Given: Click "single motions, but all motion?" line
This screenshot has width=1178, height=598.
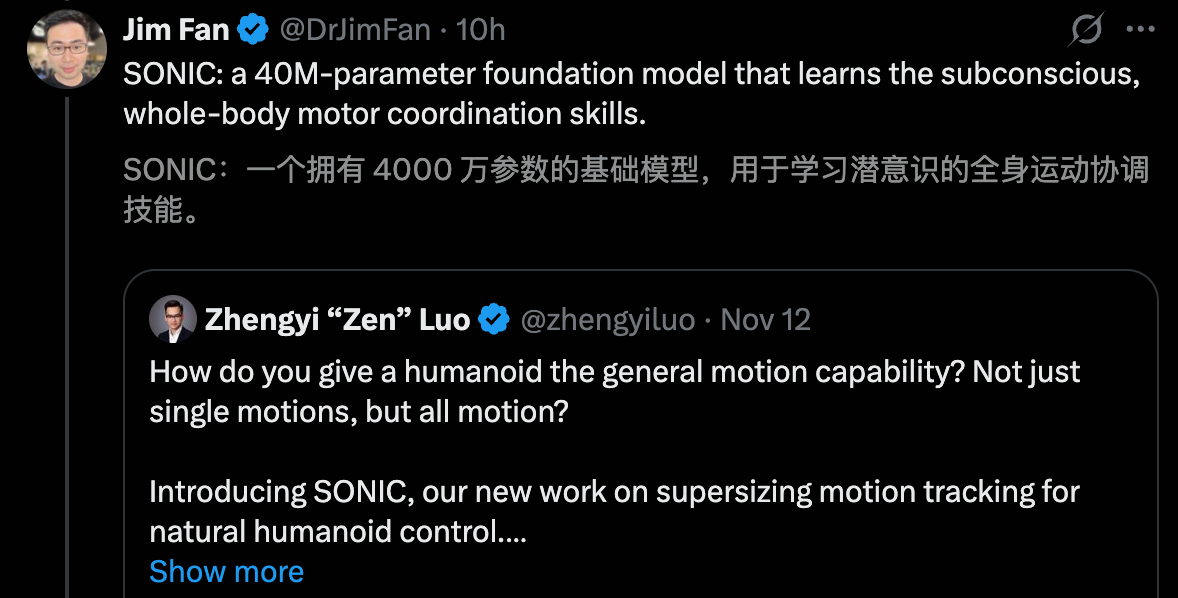Looking at the screenshot, I should point(358,412).
